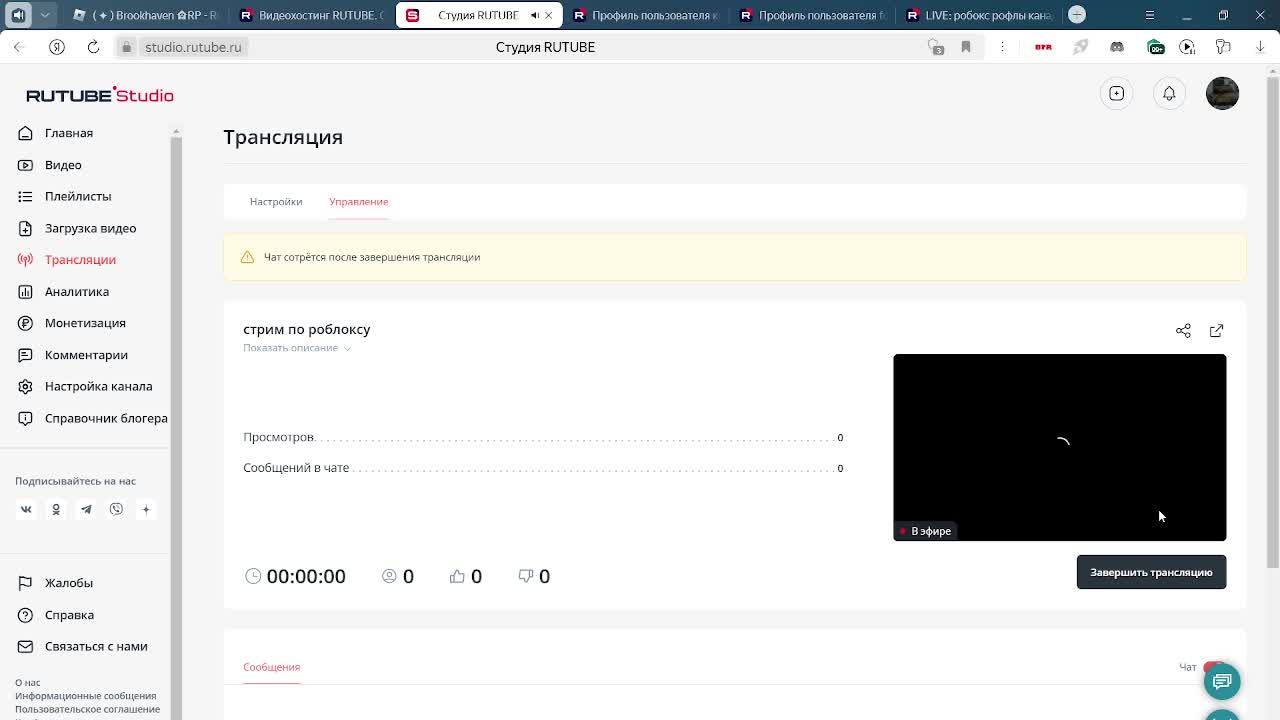Screen dimensions: 1280x720
Task: Open the Discord extension icon
Action: tap(1117, 47)
